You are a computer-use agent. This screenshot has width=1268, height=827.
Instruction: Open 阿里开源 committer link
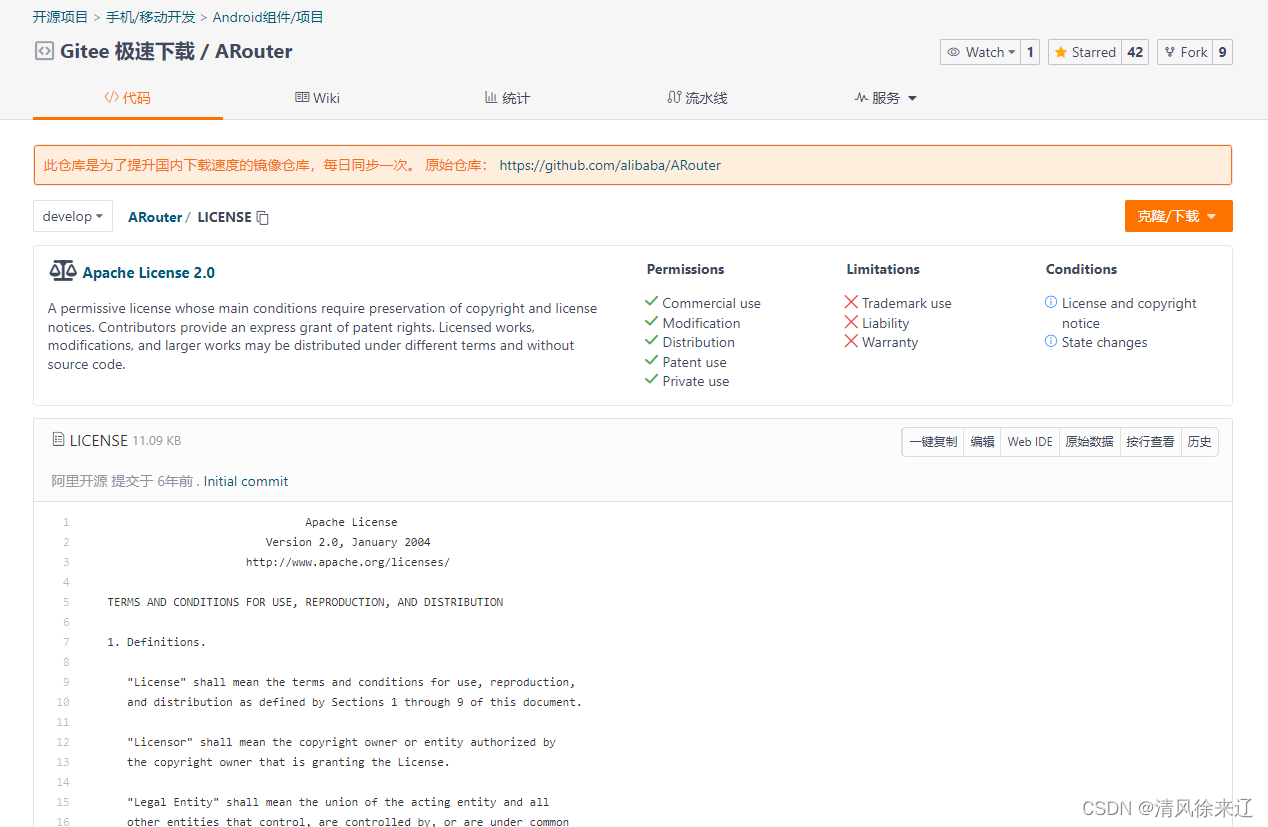click(79, 481)
